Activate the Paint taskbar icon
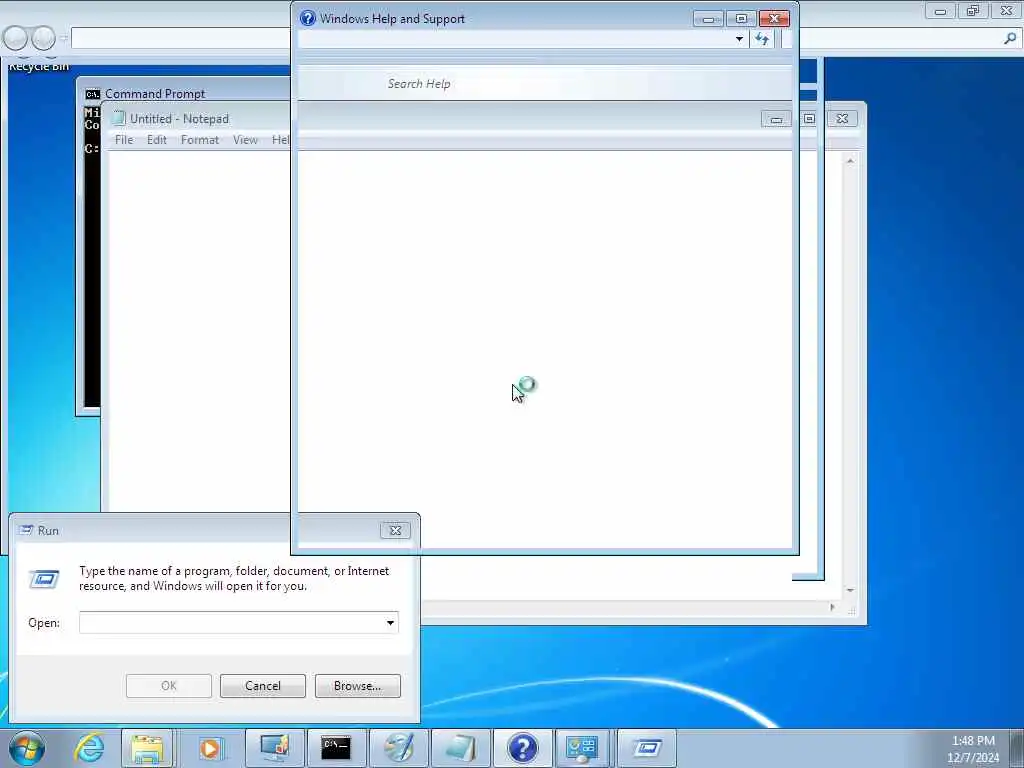 398,748
